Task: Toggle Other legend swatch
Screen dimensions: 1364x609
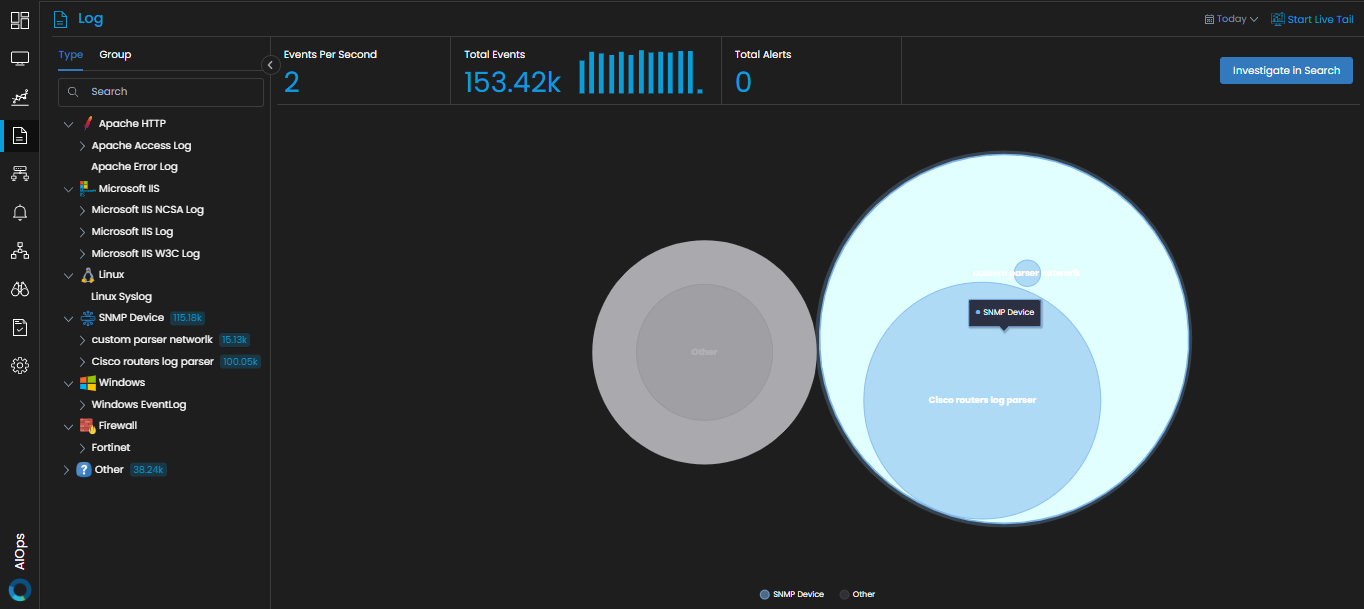Action: pos(844,595)
